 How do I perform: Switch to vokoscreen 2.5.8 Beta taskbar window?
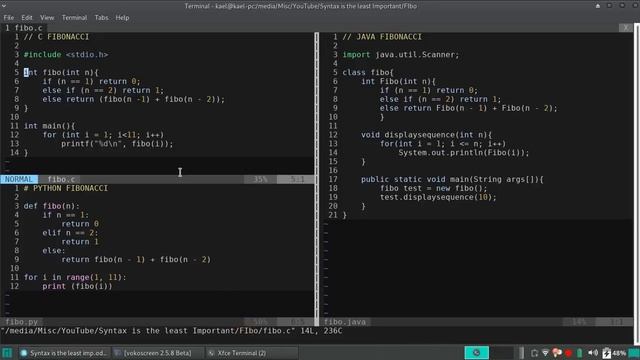pos(158,353)
